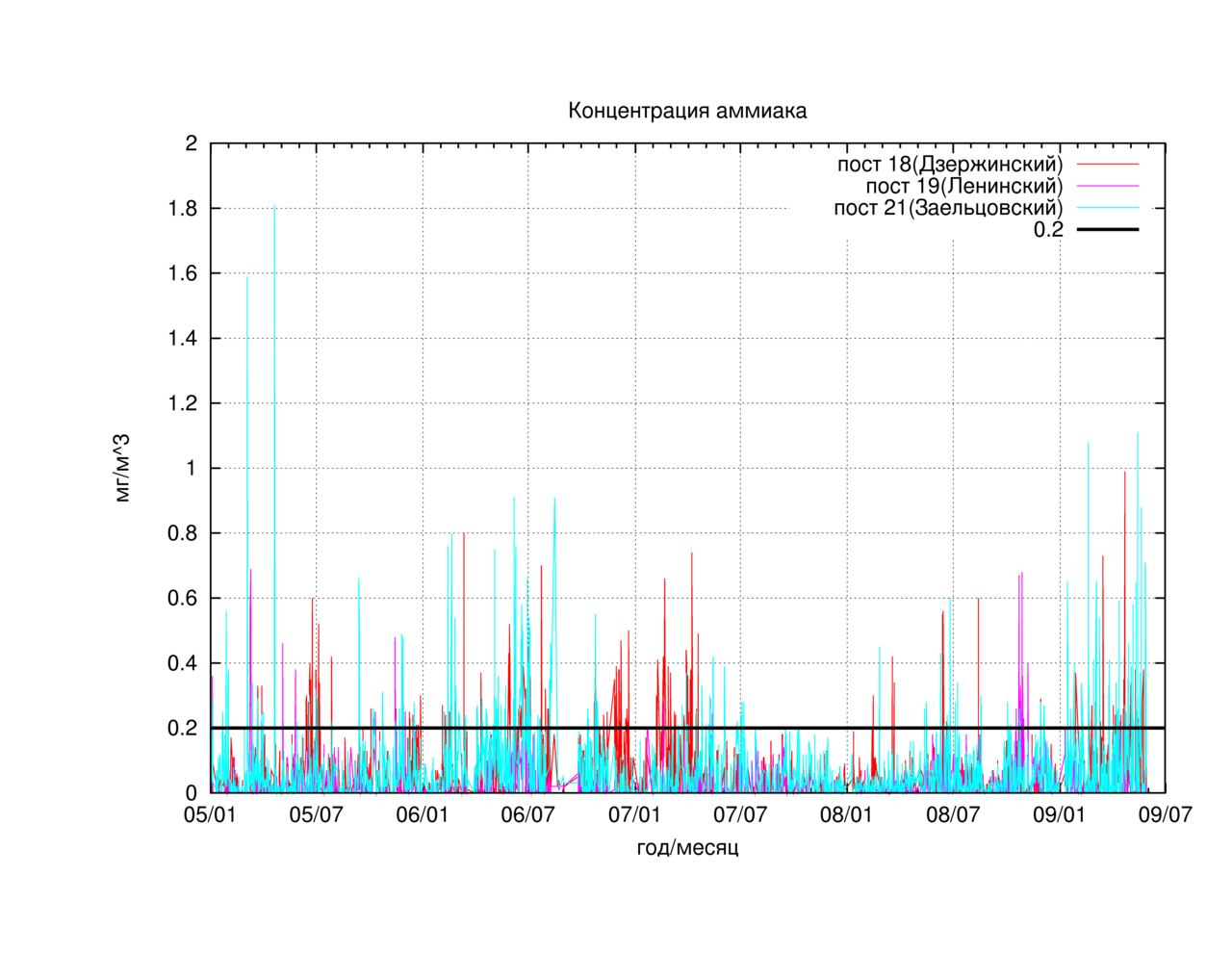Click x-axis tick label '05/01'
The image size is (1232, 953).
[x=210, y=815]
